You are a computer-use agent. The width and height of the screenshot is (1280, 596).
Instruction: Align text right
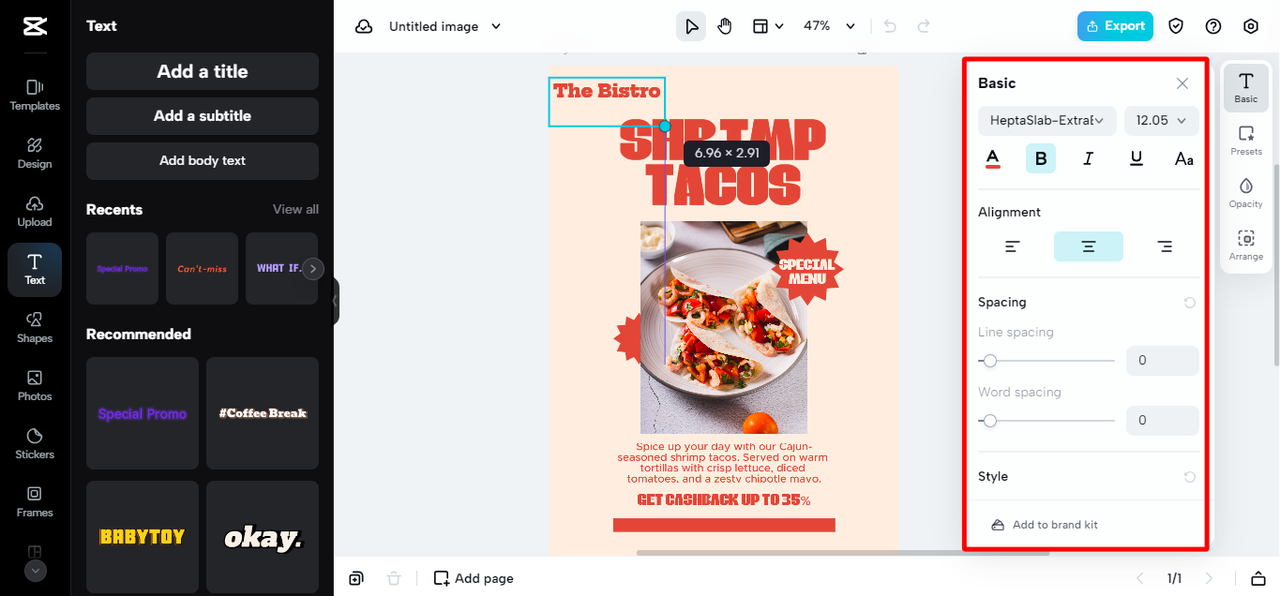tap(1164, 246)
